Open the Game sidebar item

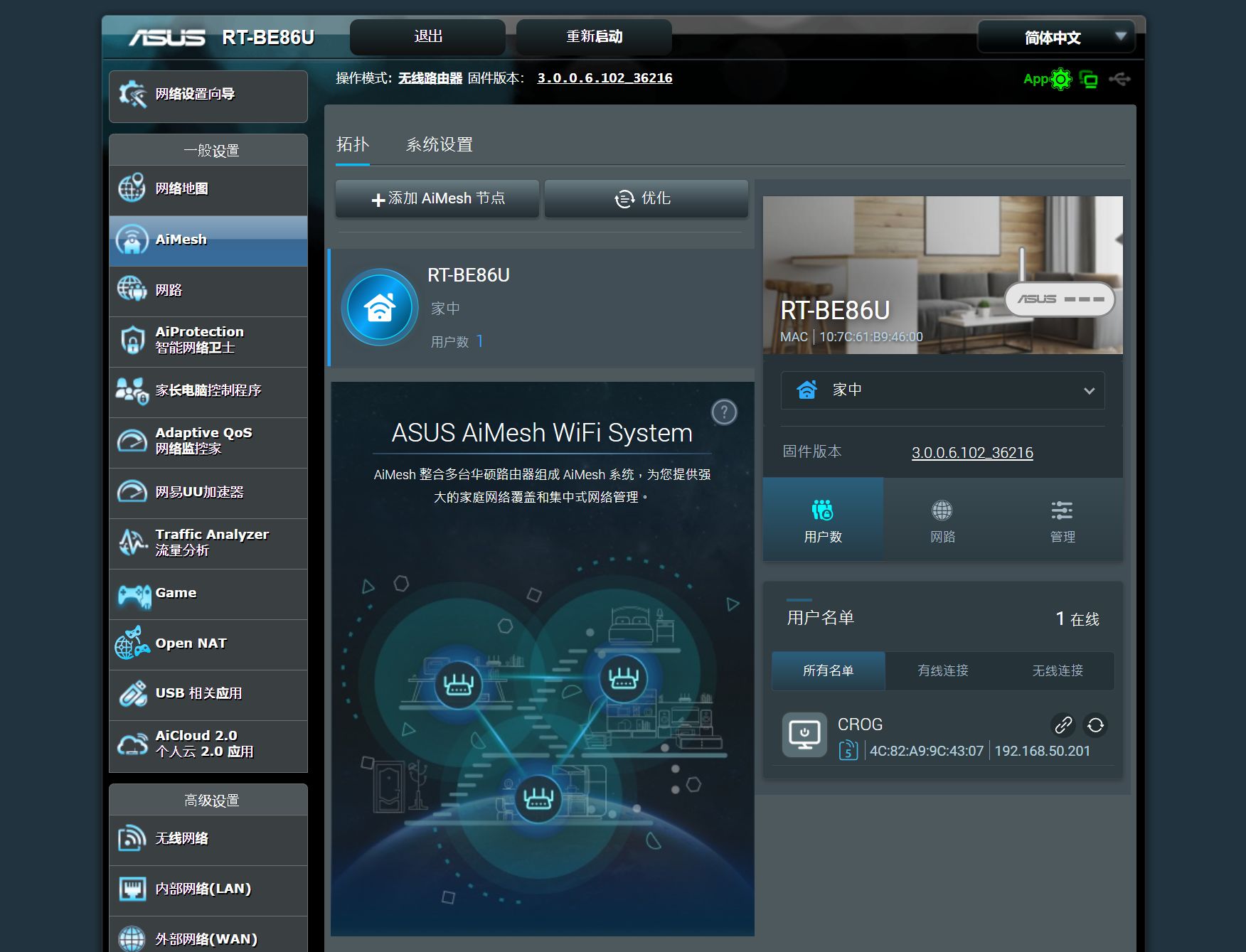(x=208, y=594)
